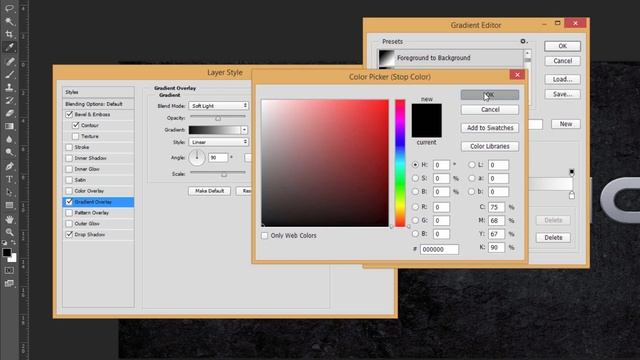The width and height of the screenshot is (640, 360).
Task: Open Color Libraries button
Action: pyautogui.click(x=490, y=146)
